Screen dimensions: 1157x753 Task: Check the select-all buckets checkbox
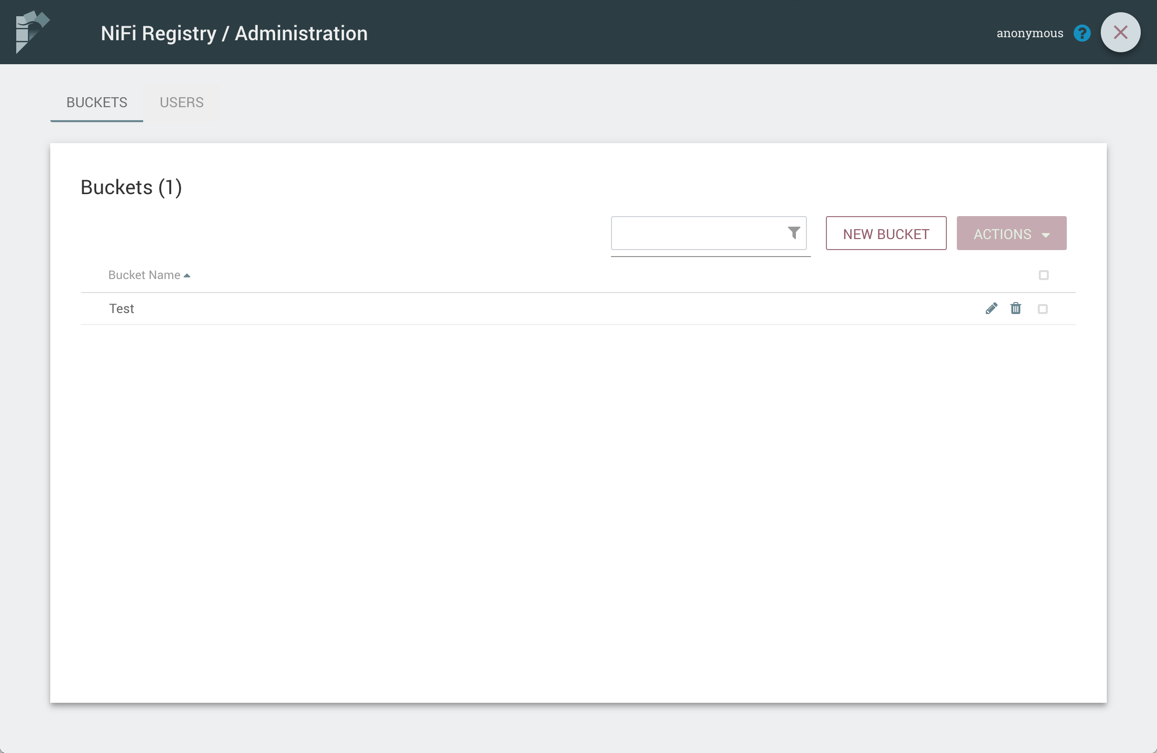click(1043, 275)
